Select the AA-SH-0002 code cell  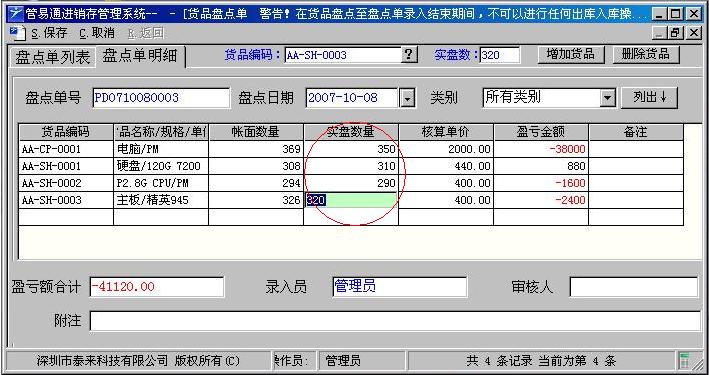[66, 183]
